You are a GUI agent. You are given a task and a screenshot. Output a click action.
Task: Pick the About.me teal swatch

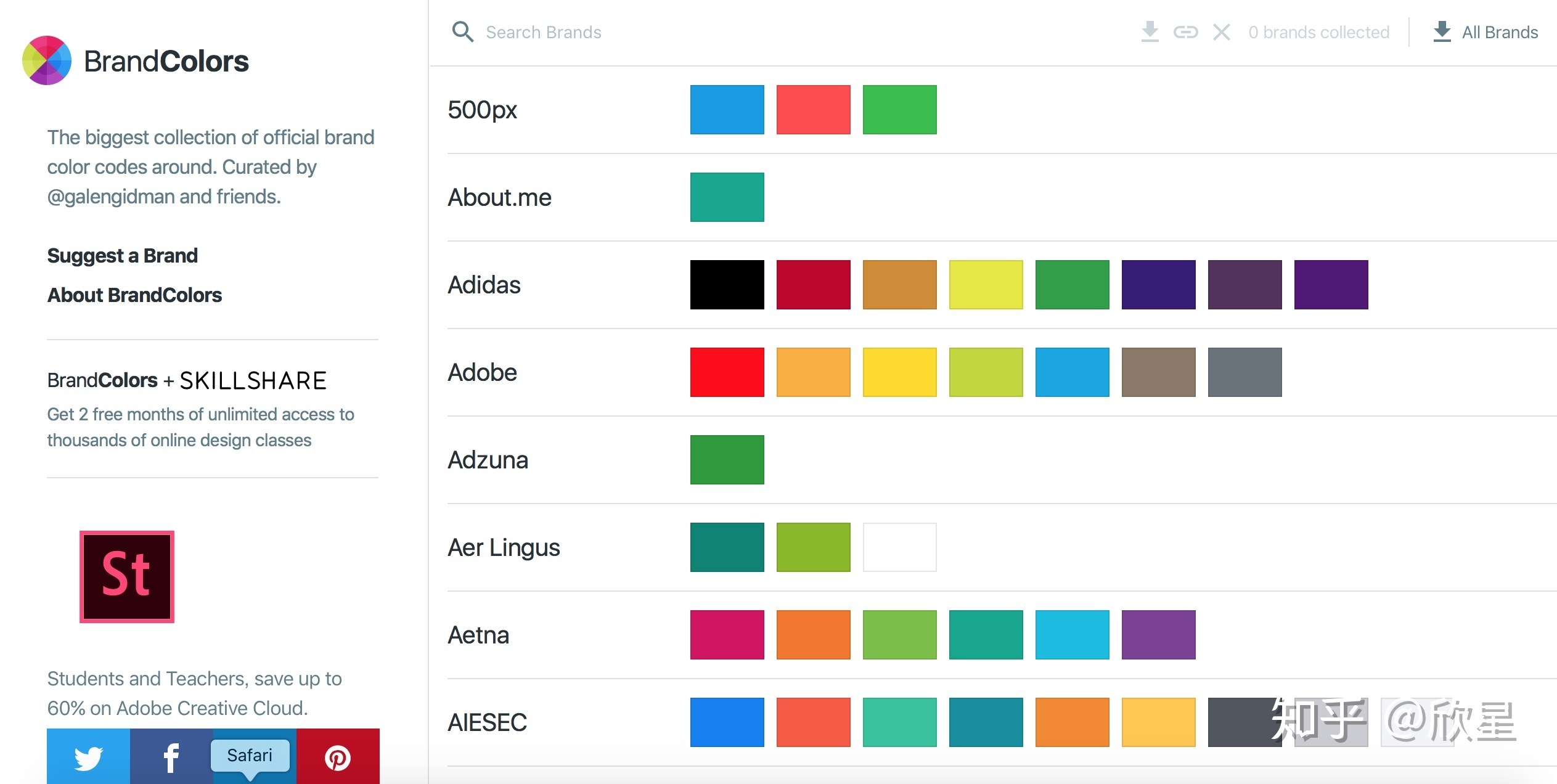click(x=727, y=197)
